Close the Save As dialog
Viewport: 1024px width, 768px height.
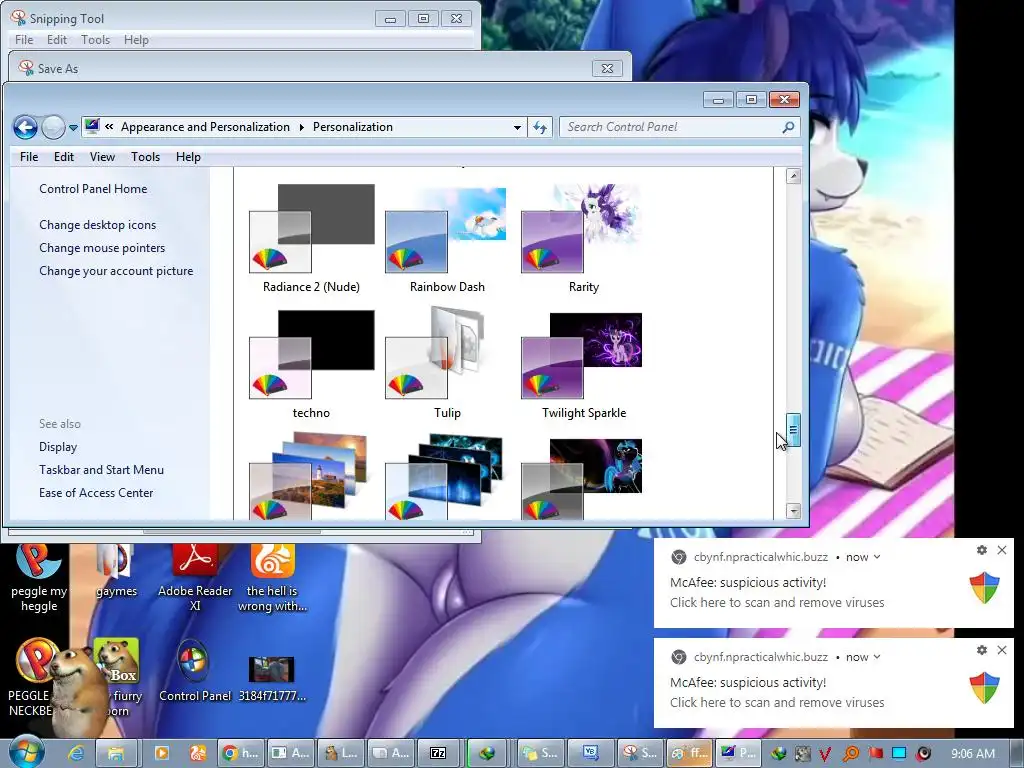[x=607, y=68]
